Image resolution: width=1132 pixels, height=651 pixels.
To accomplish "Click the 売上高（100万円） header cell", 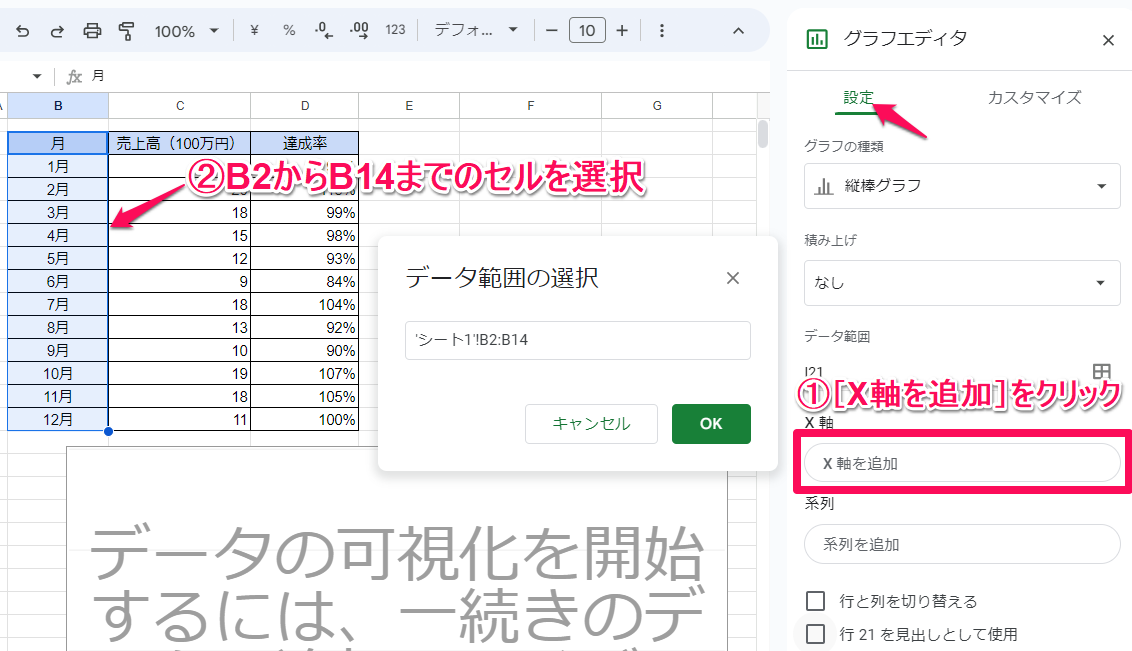I will [180, 143].
